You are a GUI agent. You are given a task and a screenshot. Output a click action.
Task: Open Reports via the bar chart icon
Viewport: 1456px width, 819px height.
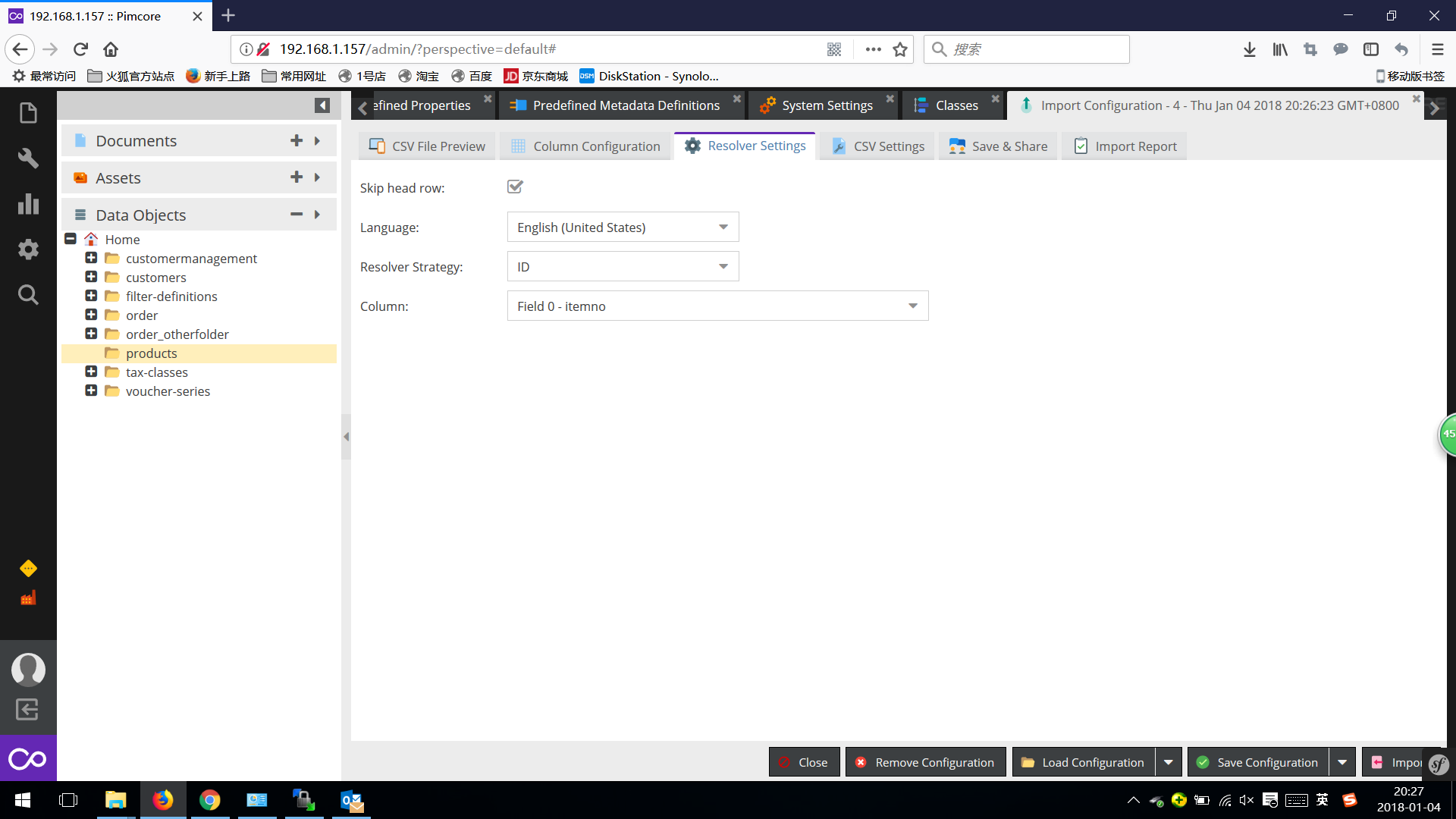(28, 203)
